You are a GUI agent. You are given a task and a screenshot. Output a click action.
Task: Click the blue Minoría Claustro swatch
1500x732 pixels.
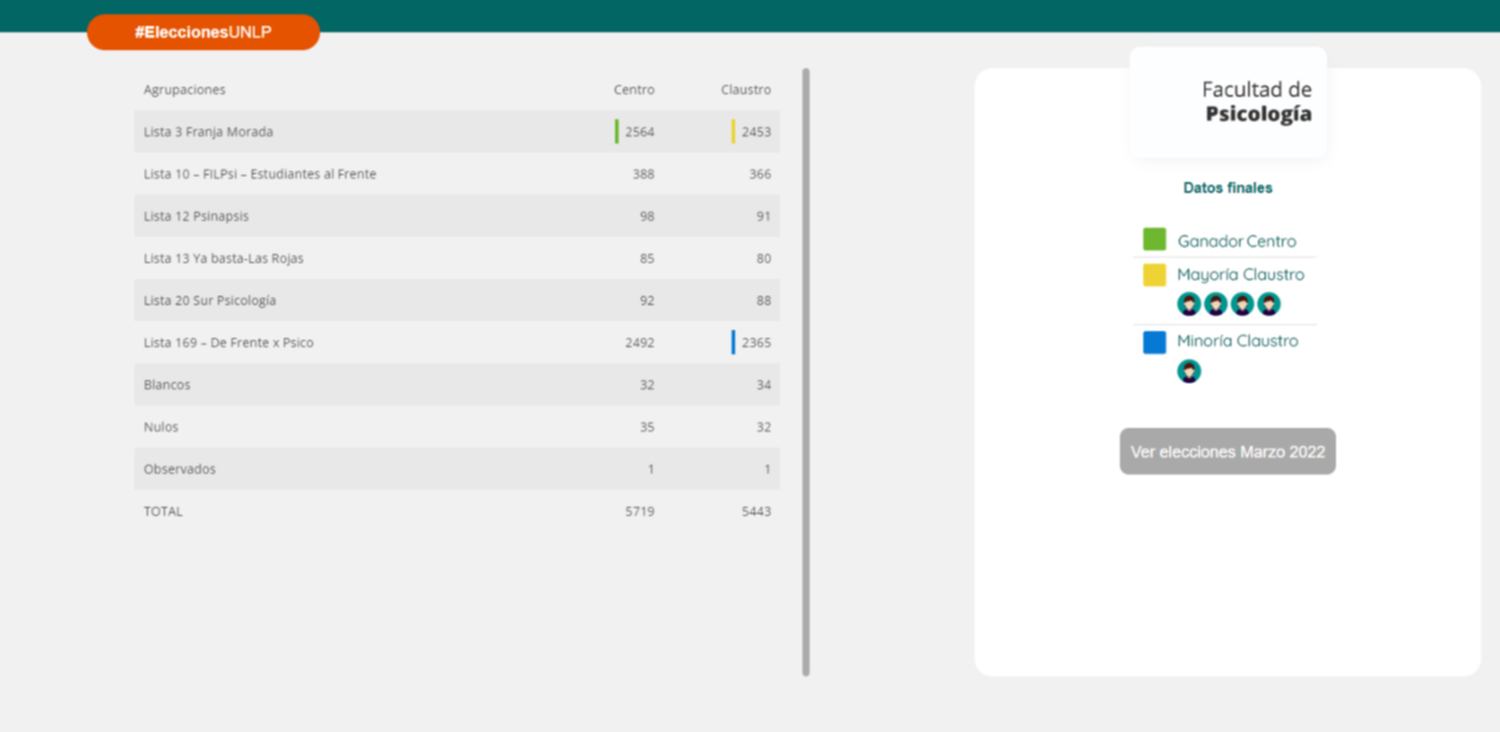click(1154, 342)
